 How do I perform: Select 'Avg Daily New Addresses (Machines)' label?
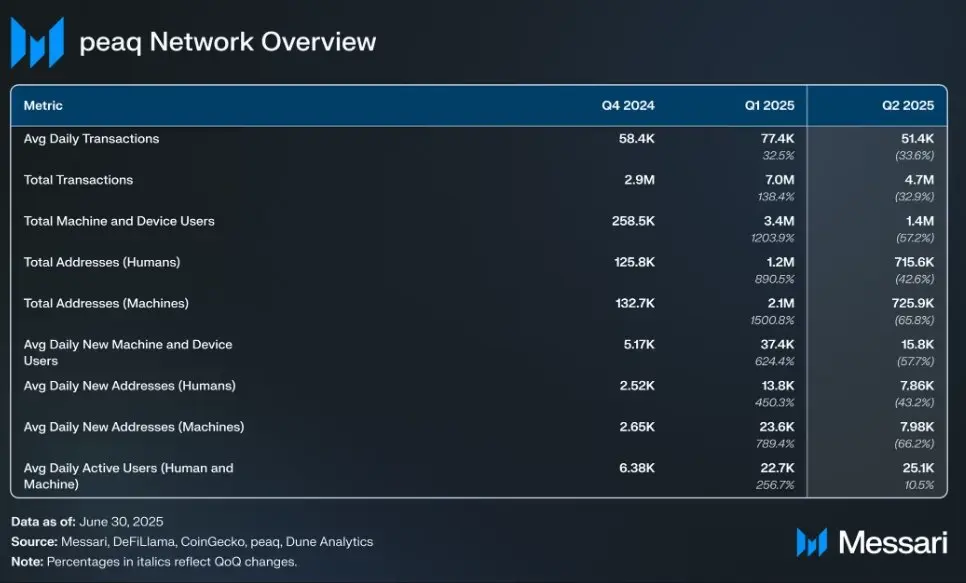pyautogui.click(x=134, y=427)
